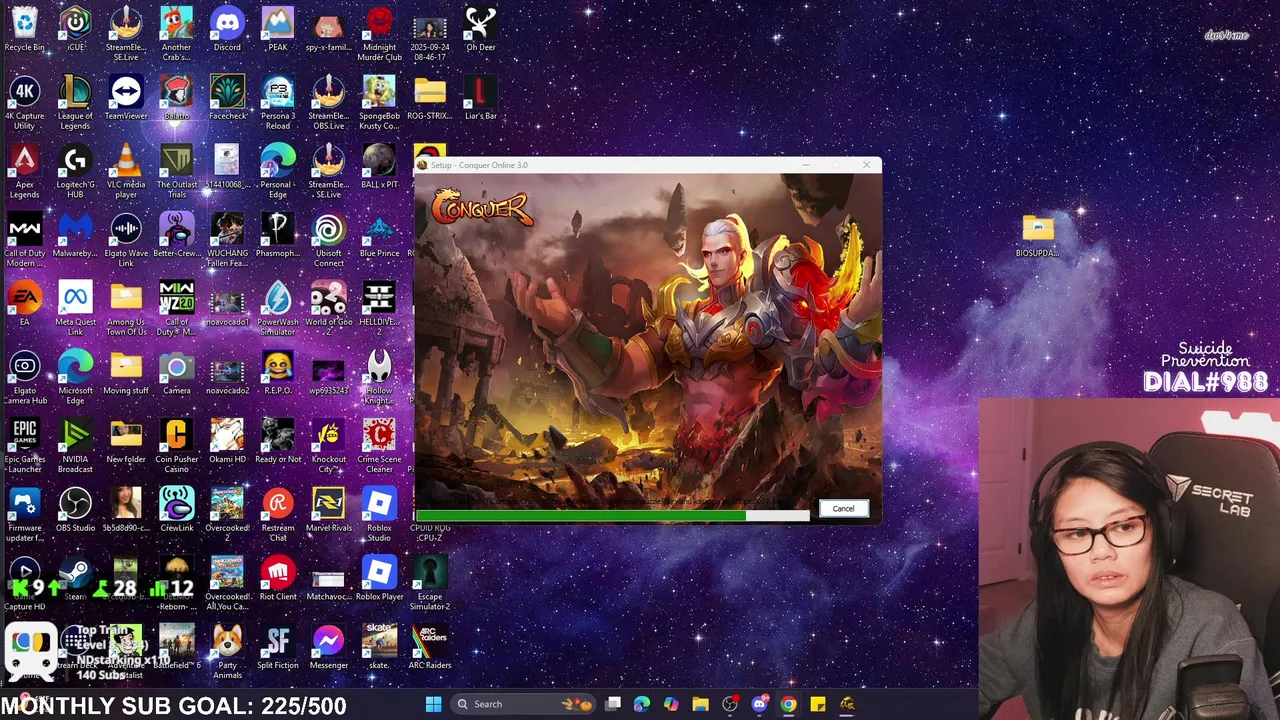Viewport: 1280px width, 720px height.
Task: Select the Elgato Camera Hub icon
Action: 24,377
